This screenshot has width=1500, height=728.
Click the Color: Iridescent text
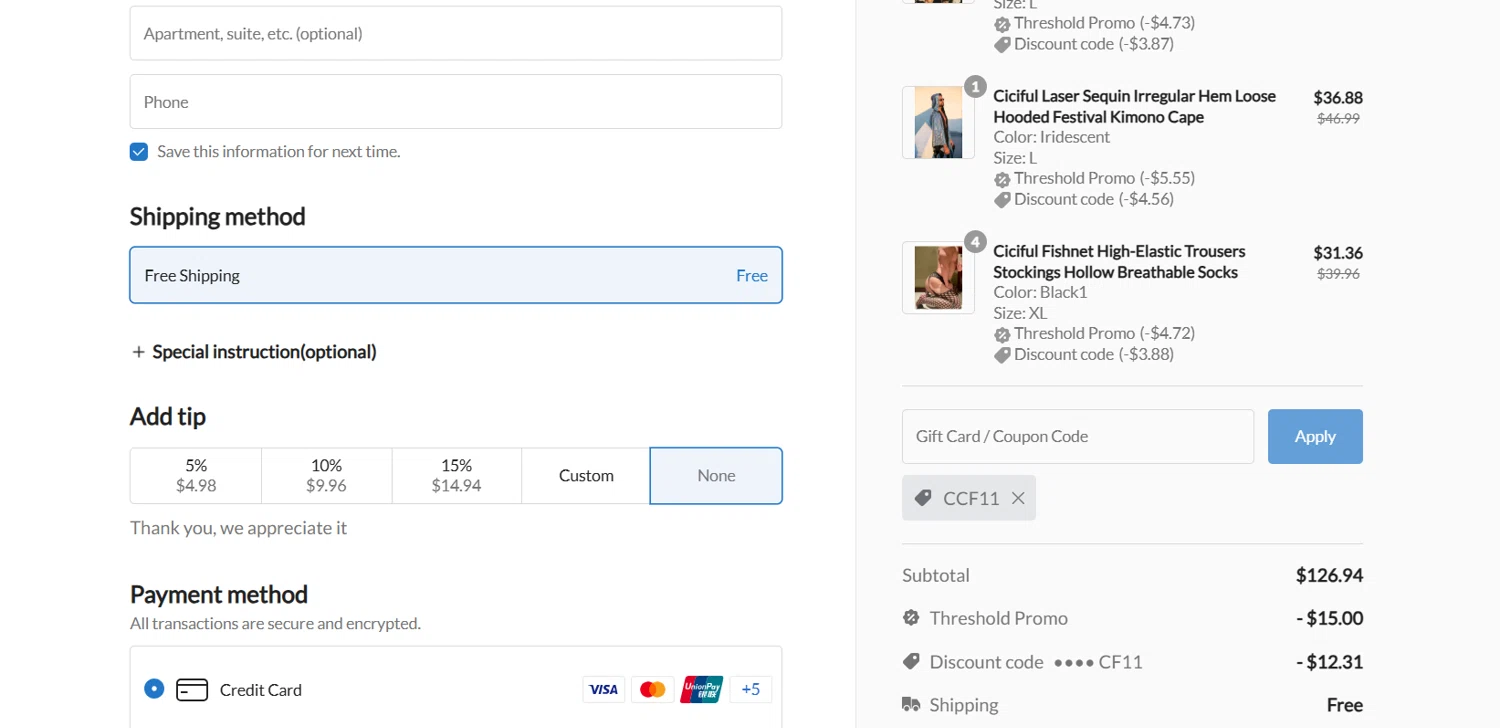pos(1052,137)
